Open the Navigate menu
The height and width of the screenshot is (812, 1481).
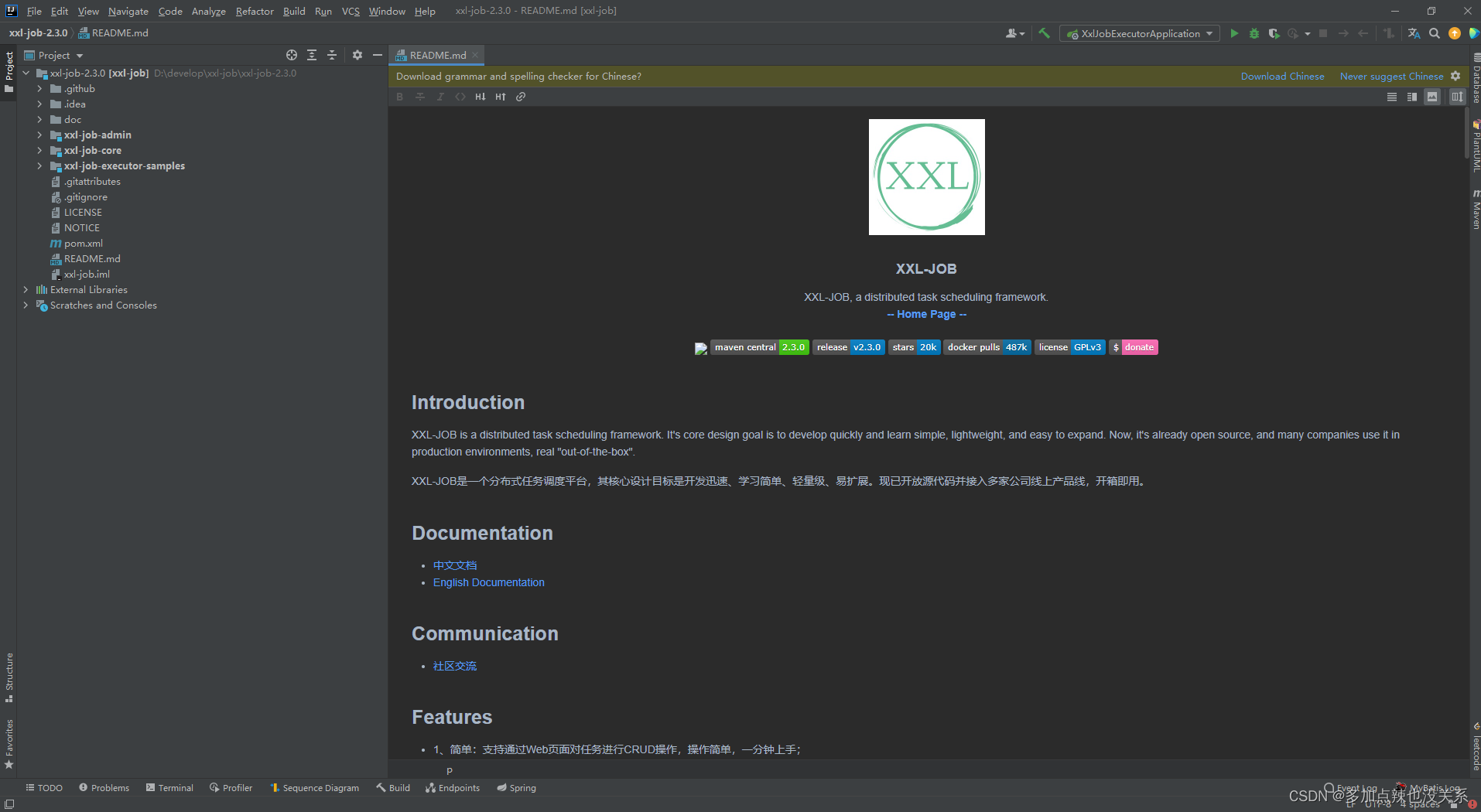128,11
